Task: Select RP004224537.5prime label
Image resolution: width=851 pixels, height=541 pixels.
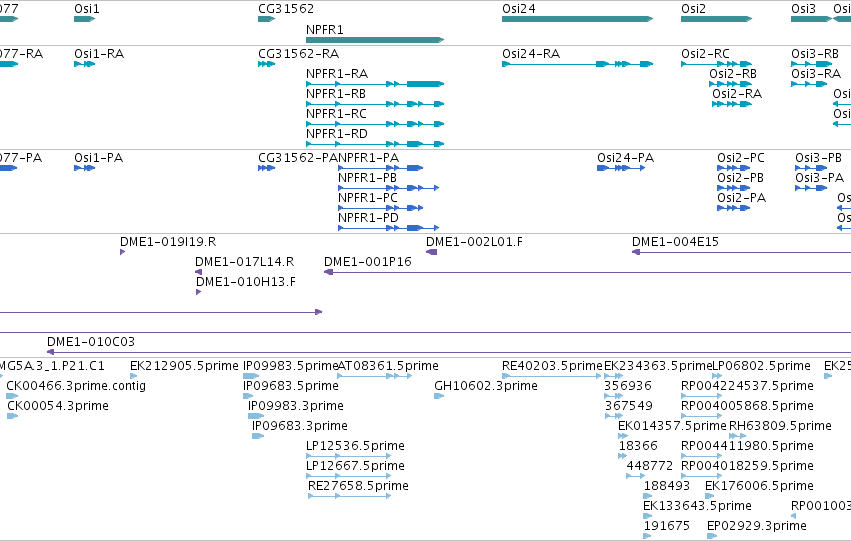Action: [747, 386]
